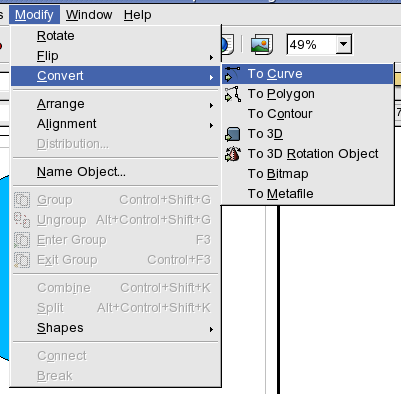Click the To Curve conversion icon
Screen dimensions: 401x394
tap(233, 74)
